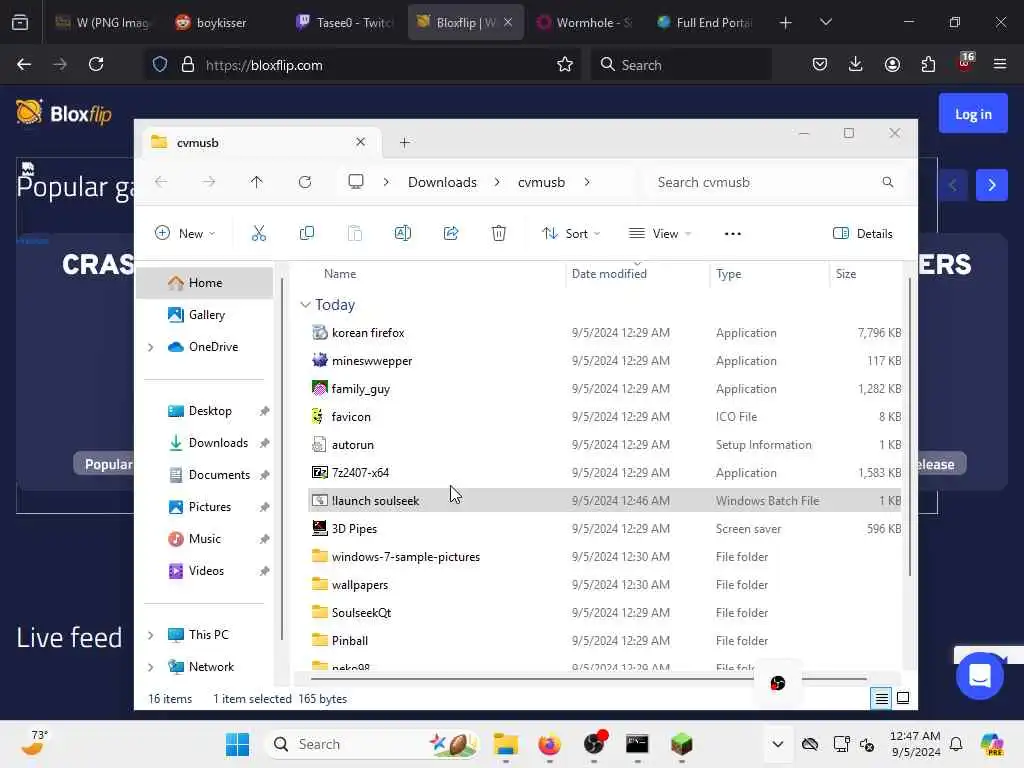This screenshot has height=768, width=1024.
Task: Select the mineswwepper application
Action: pyautogui.click(x=604, y=361)
